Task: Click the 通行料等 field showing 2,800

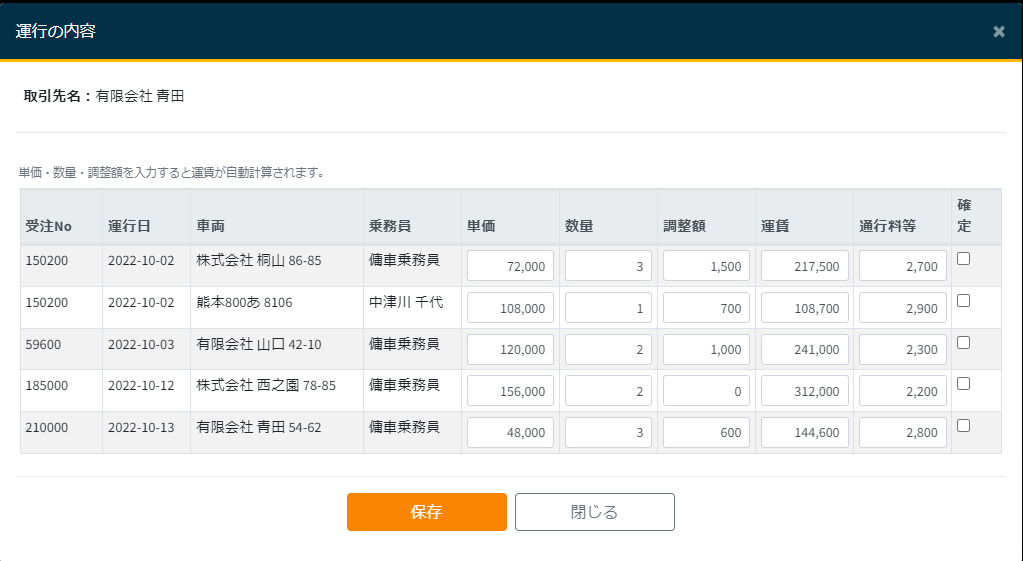Action: 902,433
